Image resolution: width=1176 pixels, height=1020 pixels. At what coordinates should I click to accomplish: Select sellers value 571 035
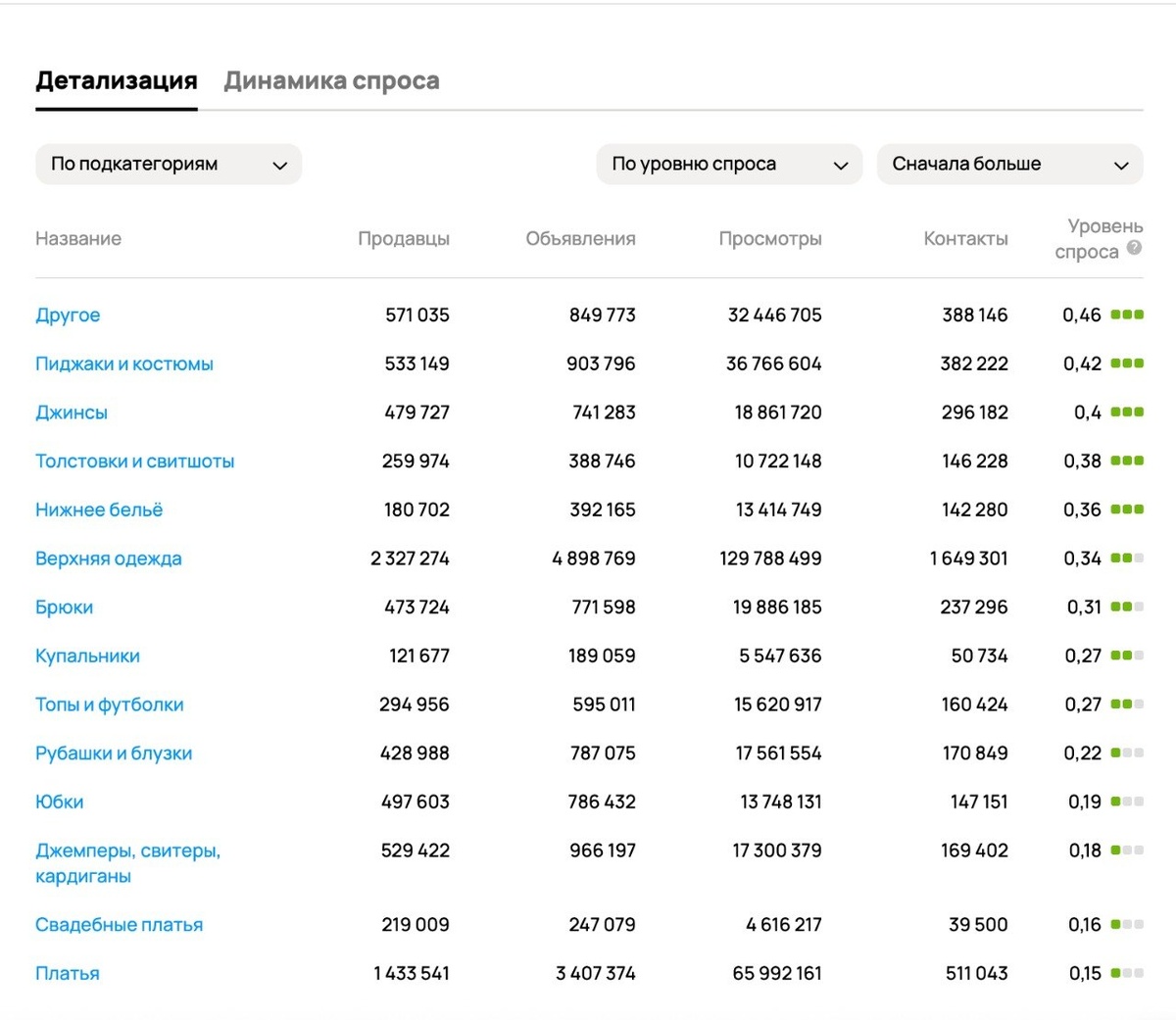(417, 316)
